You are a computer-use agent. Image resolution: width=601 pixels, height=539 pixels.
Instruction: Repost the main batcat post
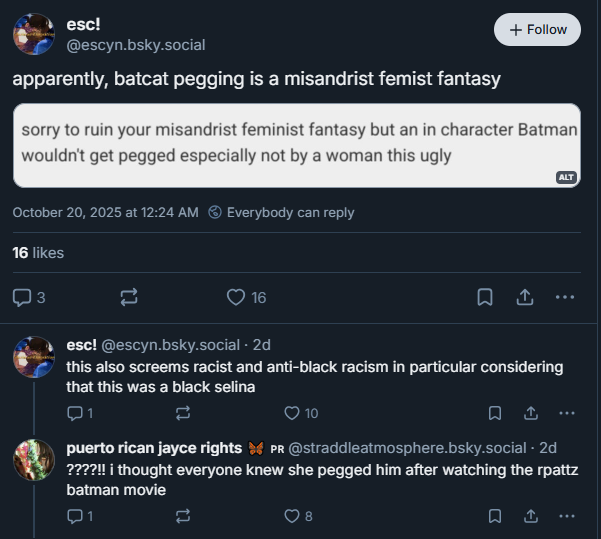pyautogui.click(x=129, y=297)
